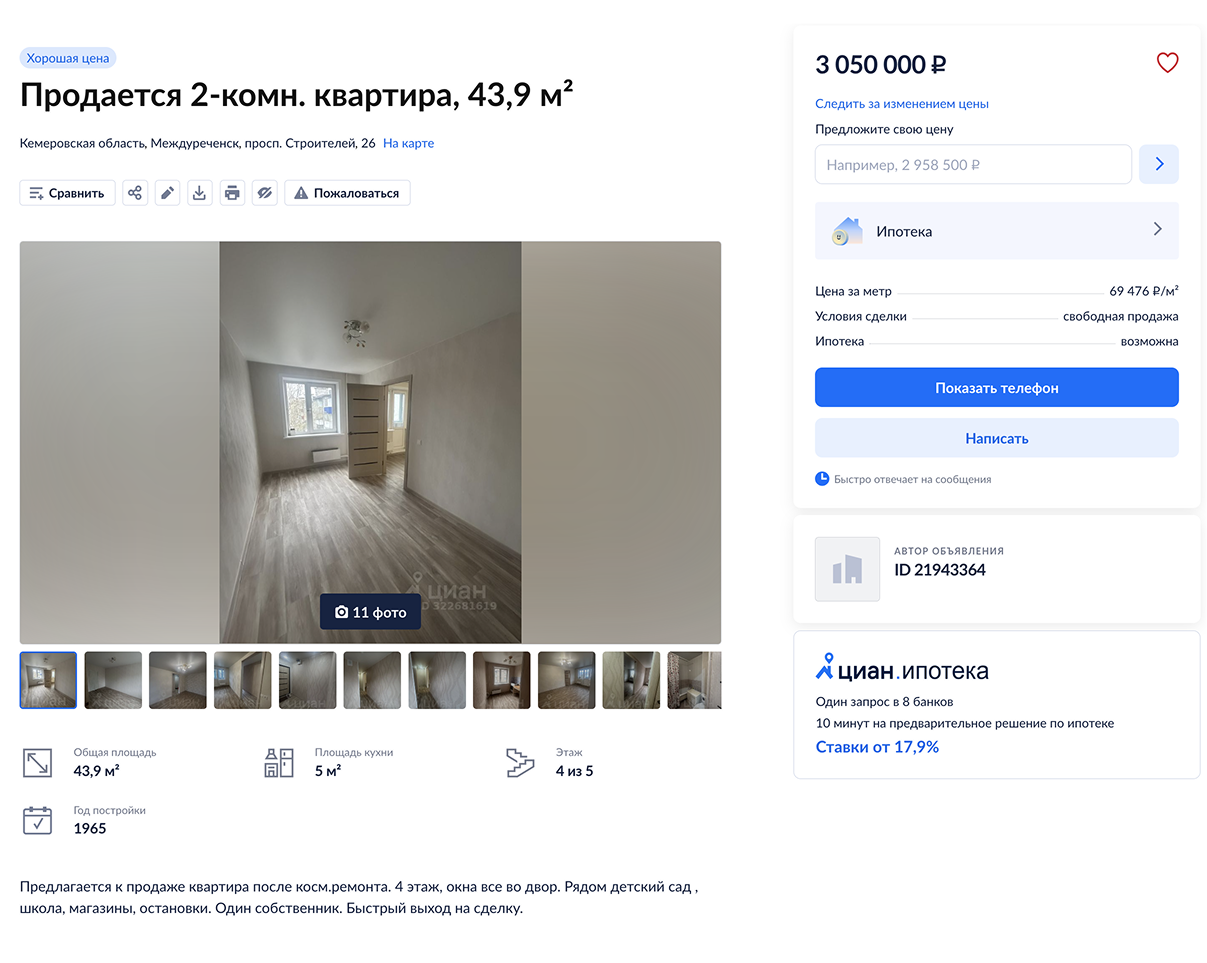Select the second photo thumbnail
This screenshot has height=963, width=1207.
pyautogui.click(x=113, y=680)
